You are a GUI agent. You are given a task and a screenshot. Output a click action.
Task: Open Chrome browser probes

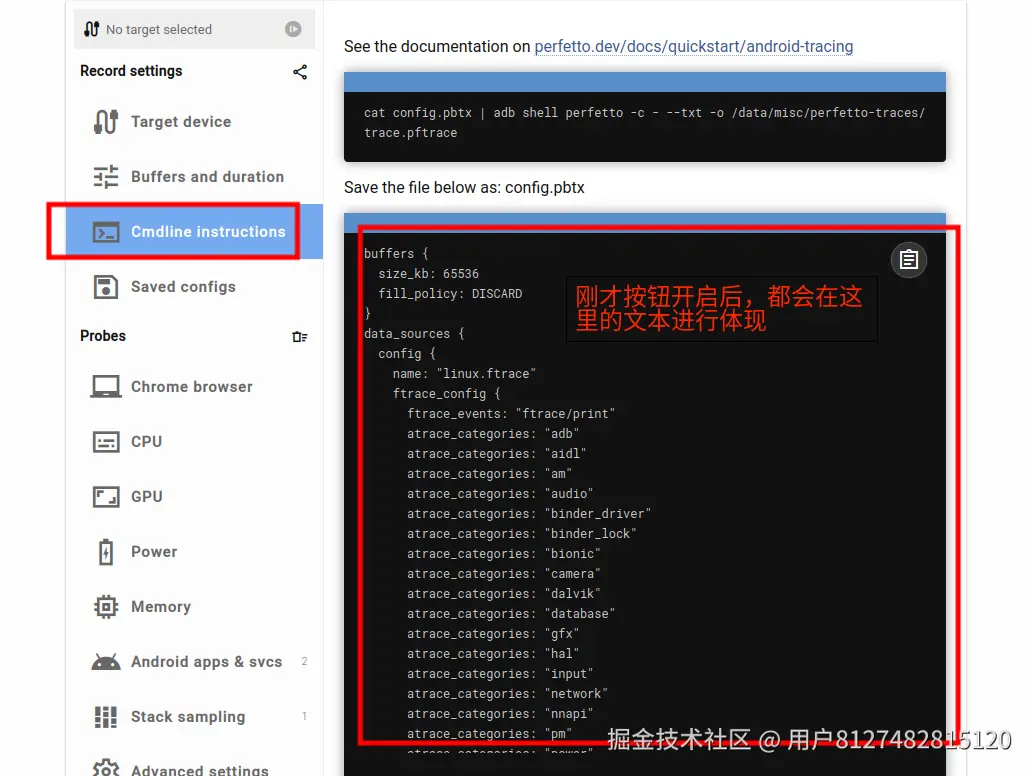194,387
